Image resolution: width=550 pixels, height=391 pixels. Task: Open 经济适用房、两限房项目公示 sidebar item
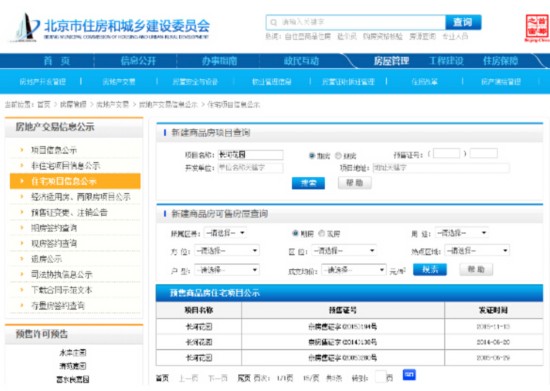coord(81,197)
